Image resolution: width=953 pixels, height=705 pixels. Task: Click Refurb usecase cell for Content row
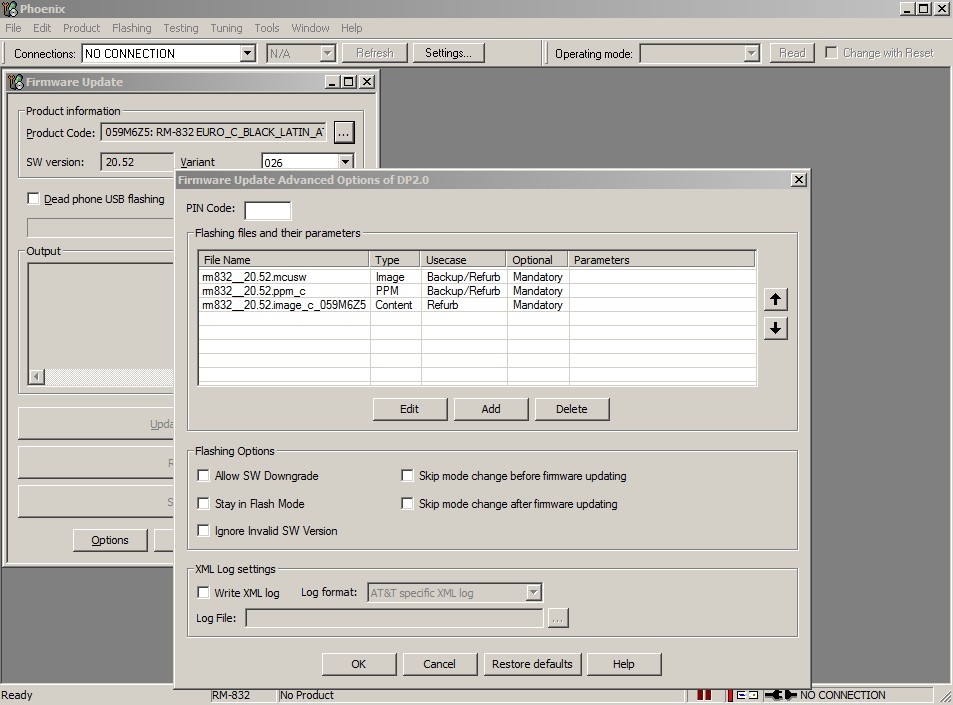pos(464,304)
